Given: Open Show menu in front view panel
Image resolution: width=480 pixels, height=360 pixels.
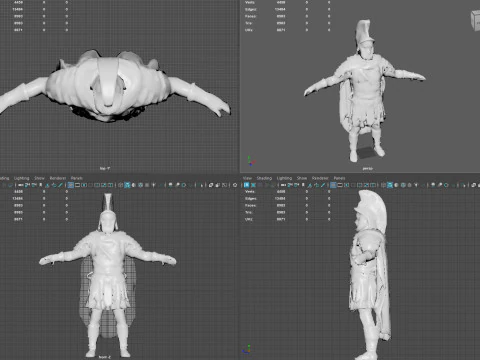Looking at the screenshot, I should [x=39, y=178].
